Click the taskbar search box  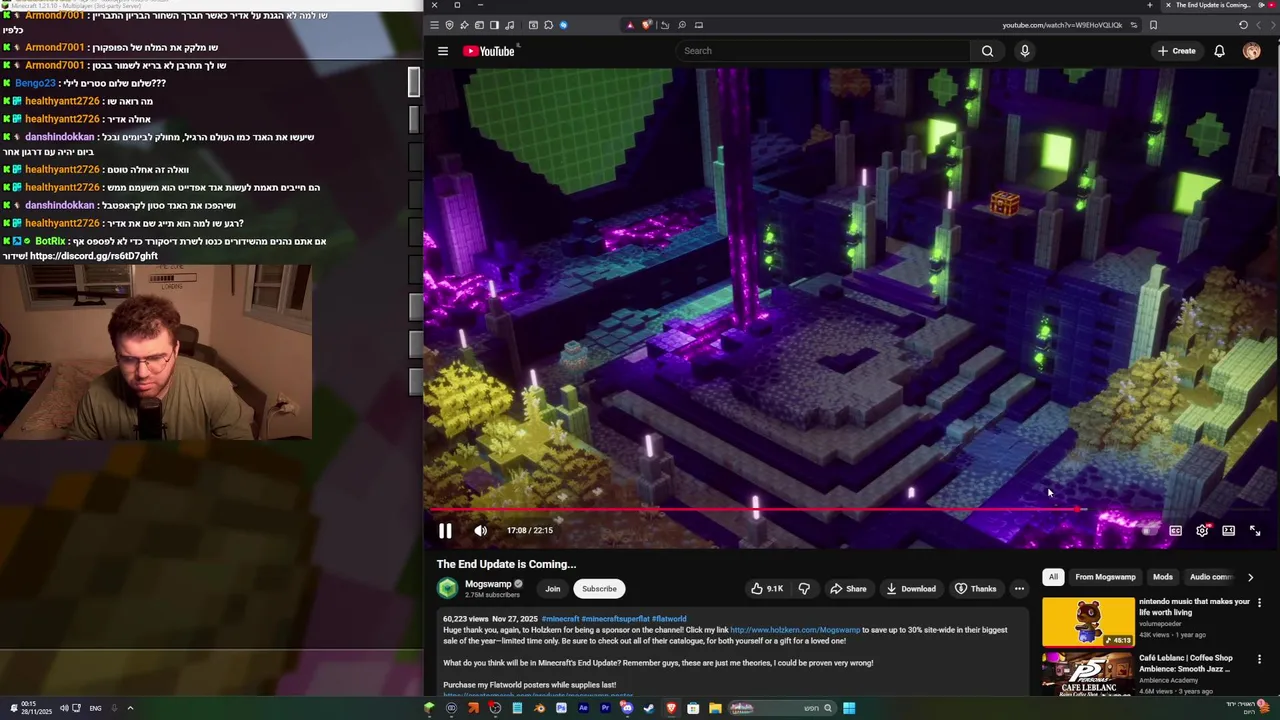[782, 708]
